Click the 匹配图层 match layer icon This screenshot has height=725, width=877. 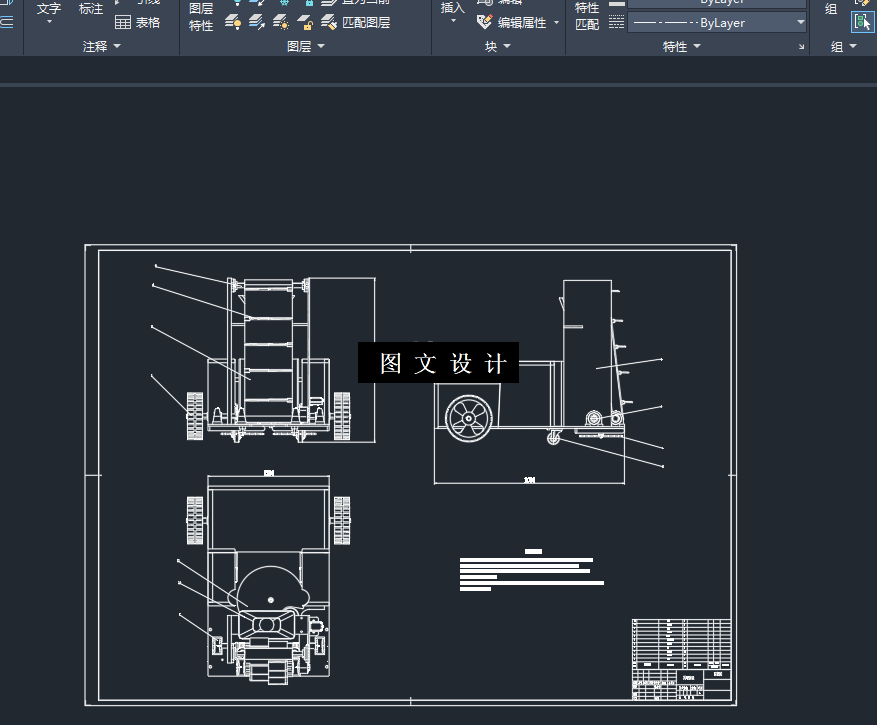tap(329, 22)
